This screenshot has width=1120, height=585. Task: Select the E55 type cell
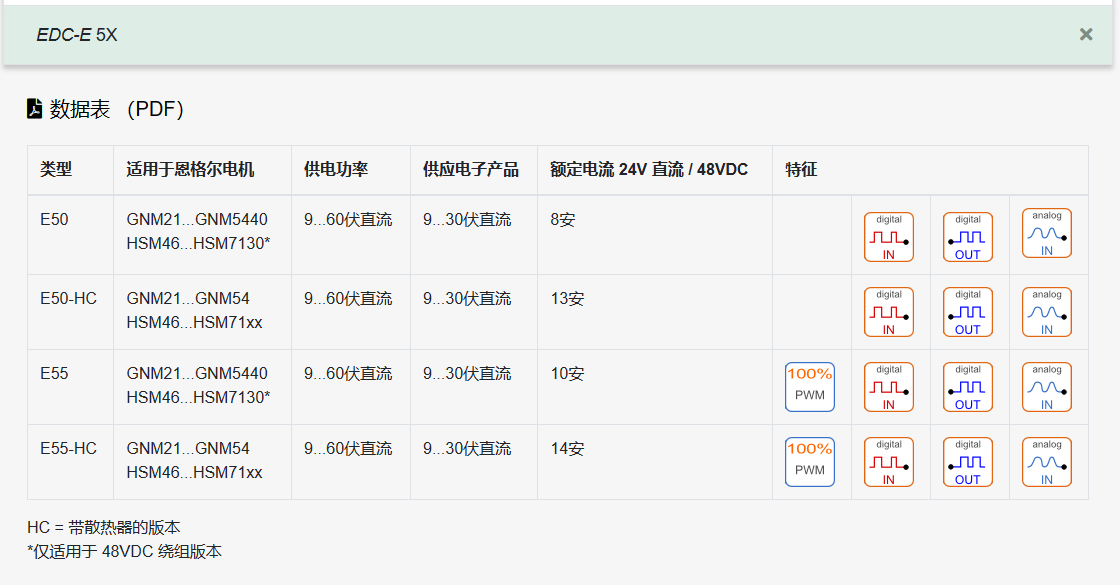coord(54,374)
